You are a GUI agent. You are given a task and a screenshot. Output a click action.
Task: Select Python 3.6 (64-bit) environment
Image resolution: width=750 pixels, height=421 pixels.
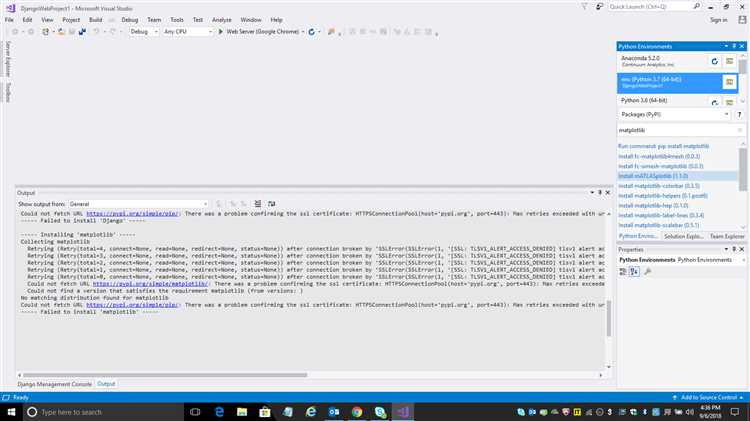click(662, 100)
